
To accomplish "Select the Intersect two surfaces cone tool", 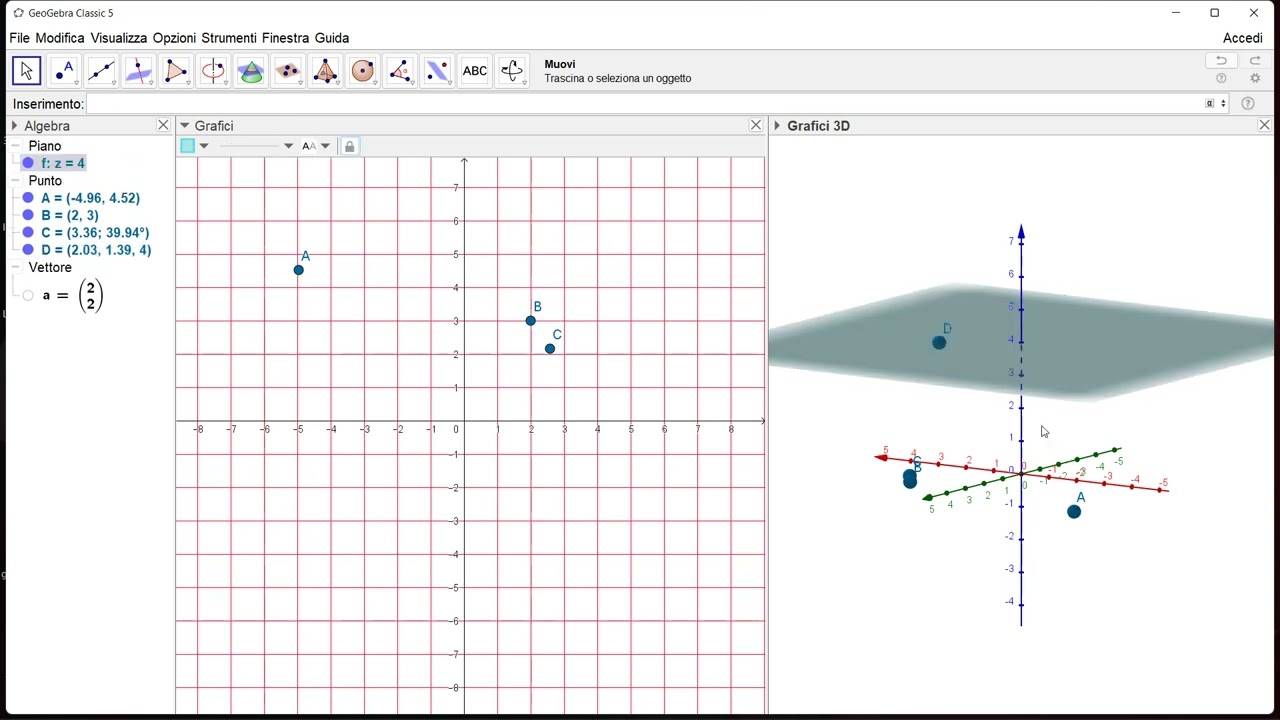I will point(251,71).
